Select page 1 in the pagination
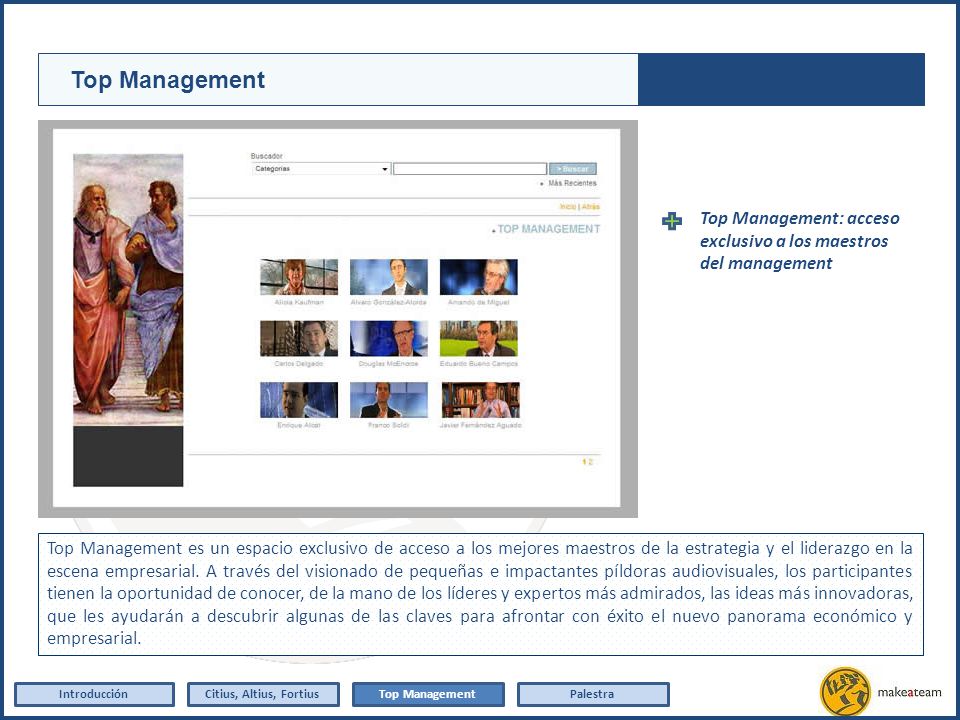The width and height of the screenshot is (960, 720). [x=585, y=462]
